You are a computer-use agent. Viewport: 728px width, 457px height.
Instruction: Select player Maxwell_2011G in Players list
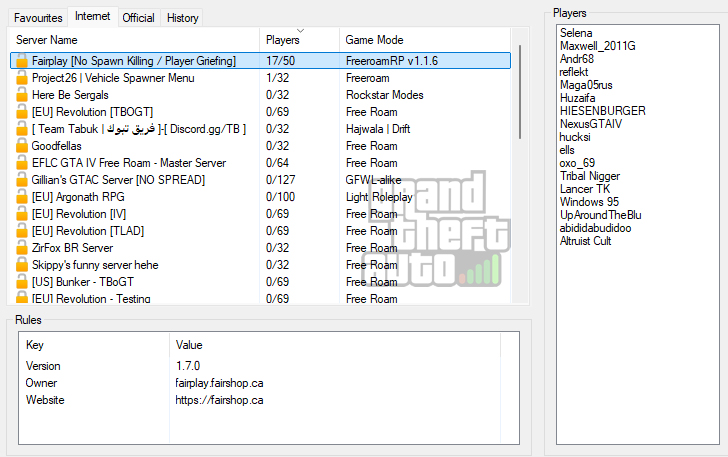coord(598,46)
